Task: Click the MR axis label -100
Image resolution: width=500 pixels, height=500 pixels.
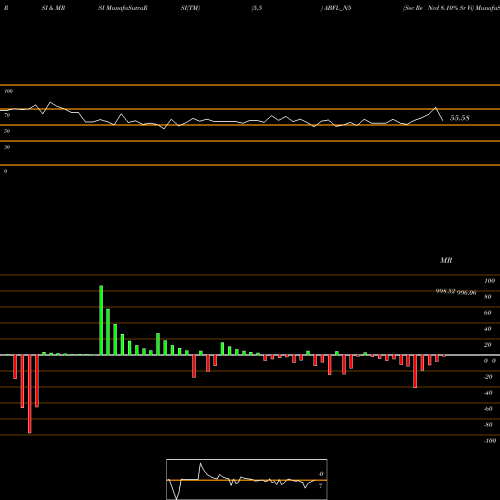Action: tap(490, 441)
